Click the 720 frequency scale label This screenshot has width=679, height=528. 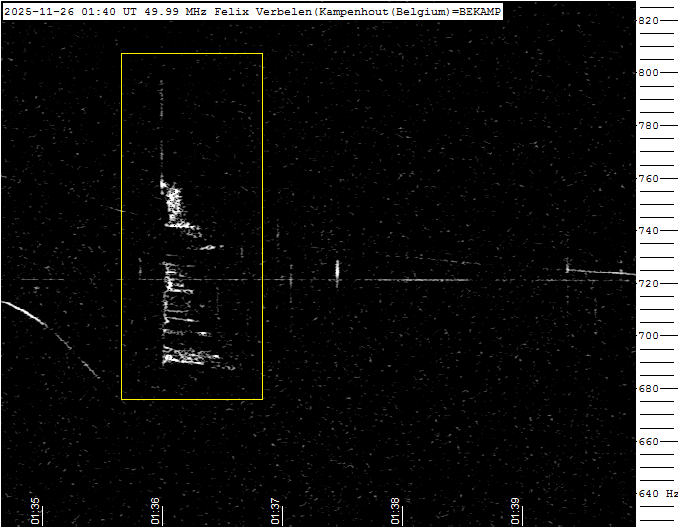click(648, 284)
